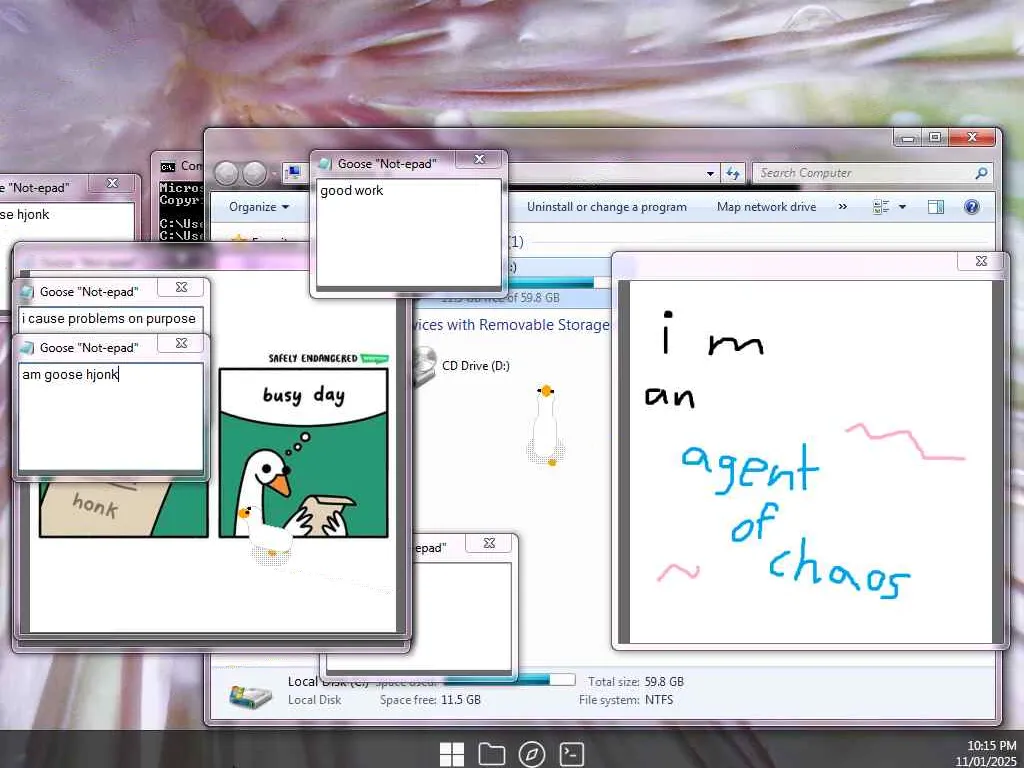Click the search magnifier icon
Viewport: 1024px width, 768px height.
[981, 173]
